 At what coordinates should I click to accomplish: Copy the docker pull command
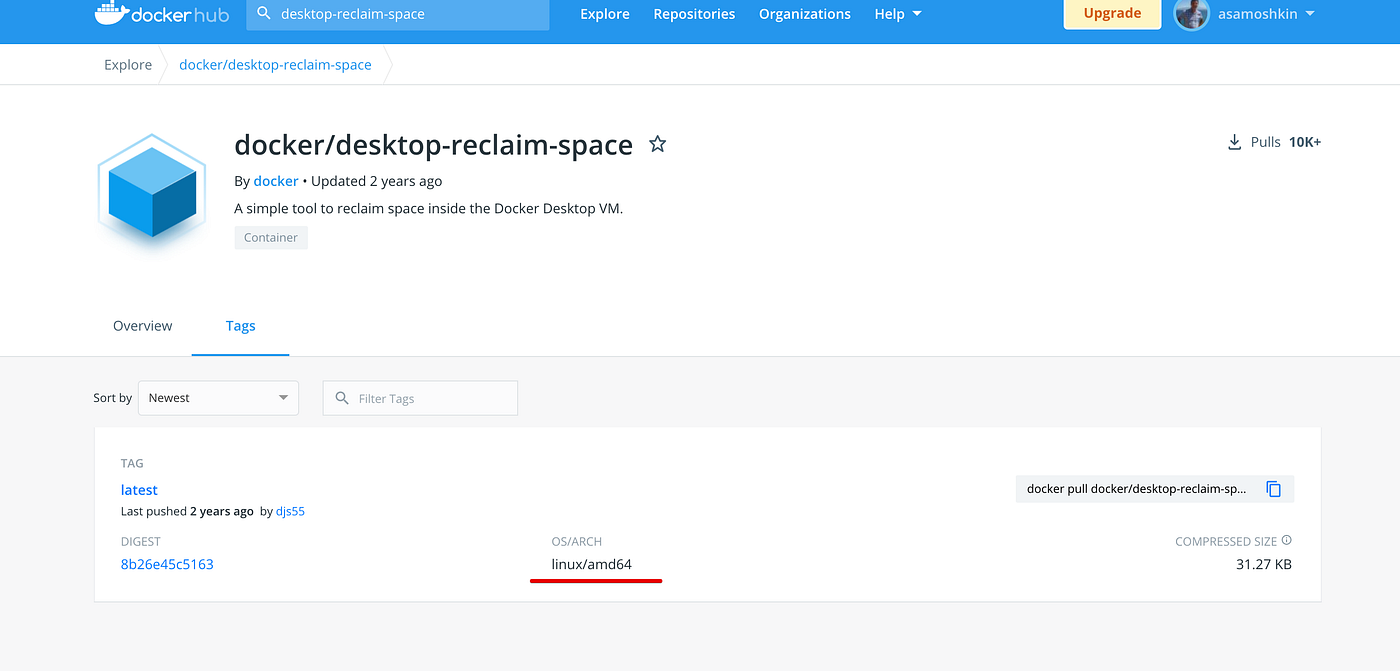pos(1273,489)
